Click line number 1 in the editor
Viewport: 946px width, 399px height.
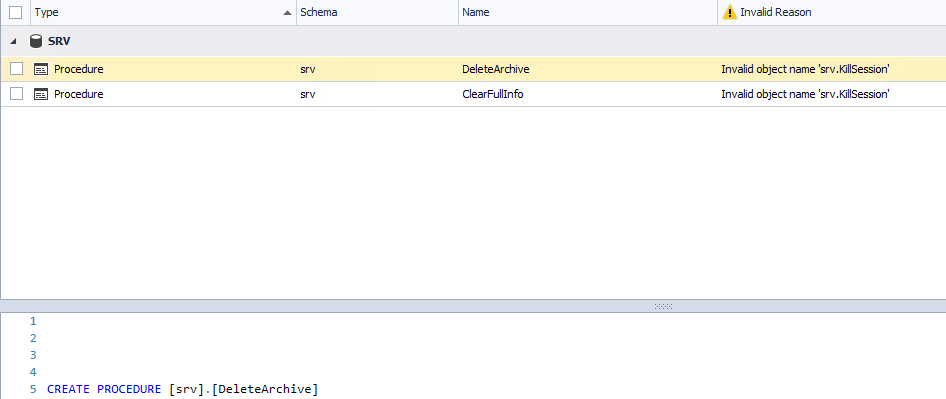coord(33,321)
